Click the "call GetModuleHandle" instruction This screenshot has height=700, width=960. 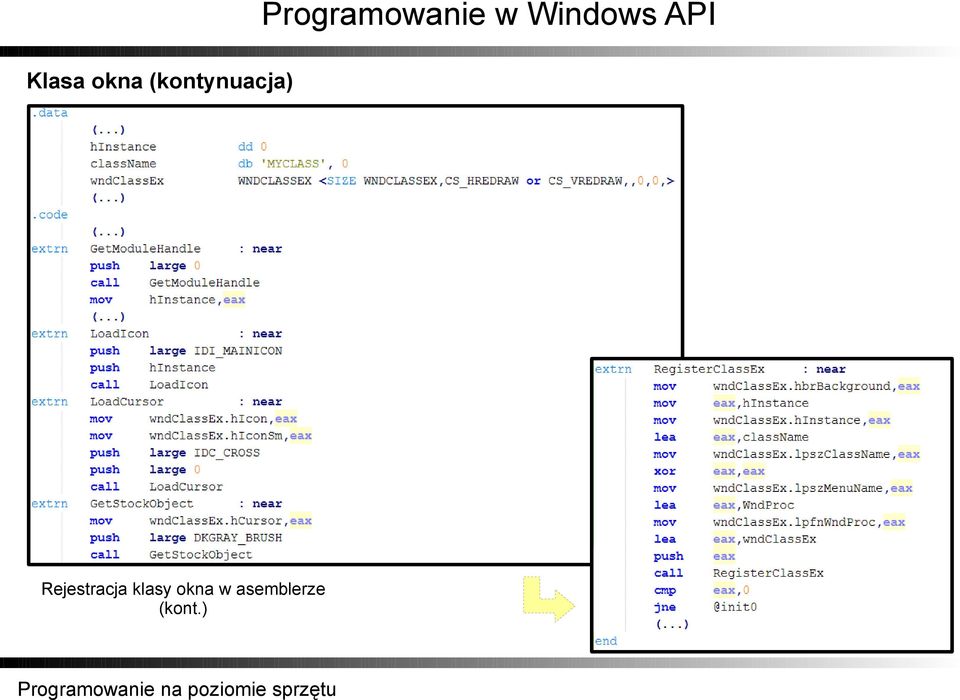(x=174, y=283)
